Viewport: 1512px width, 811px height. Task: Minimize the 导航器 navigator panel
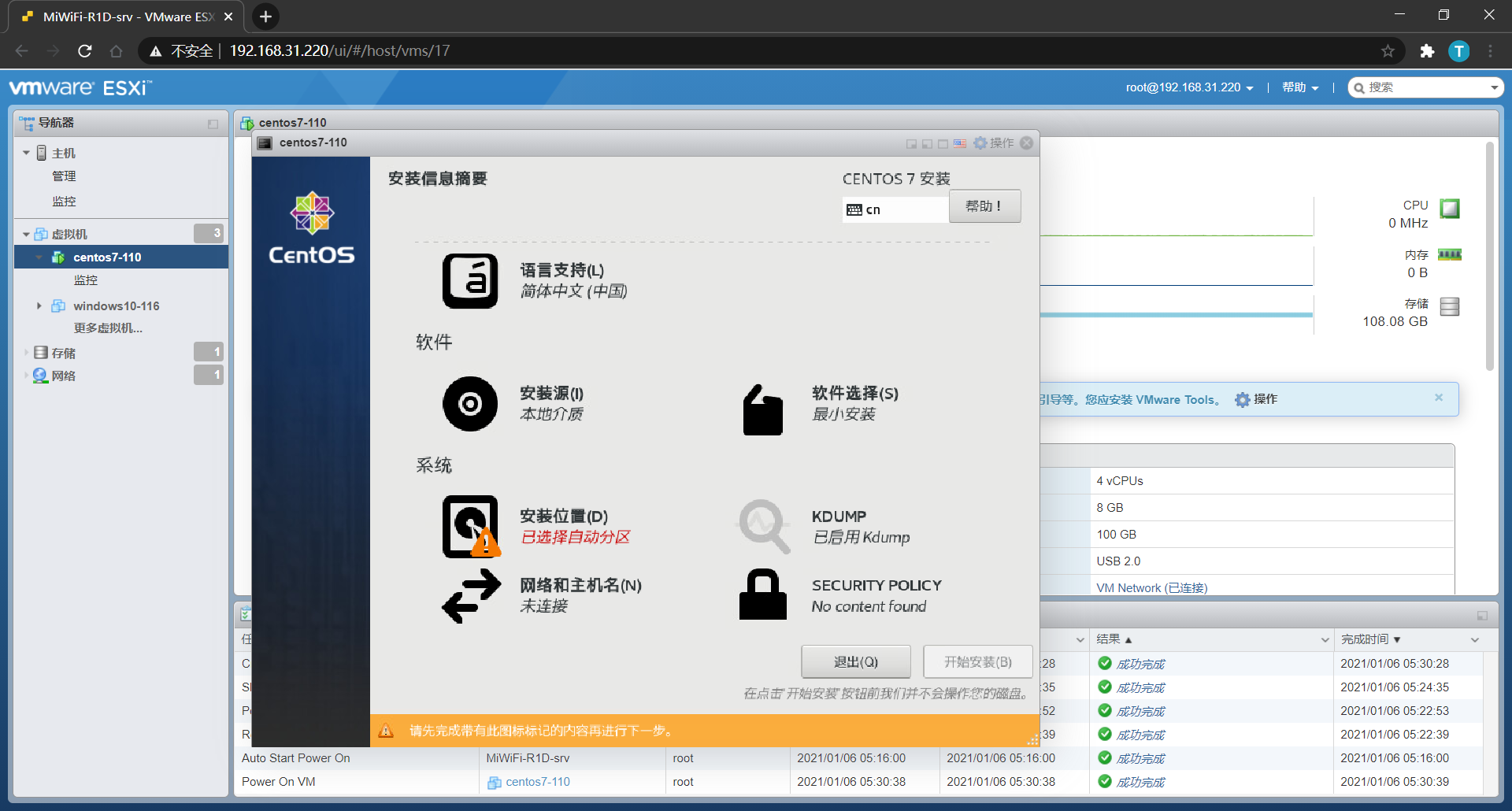click(x=213, y=124)
